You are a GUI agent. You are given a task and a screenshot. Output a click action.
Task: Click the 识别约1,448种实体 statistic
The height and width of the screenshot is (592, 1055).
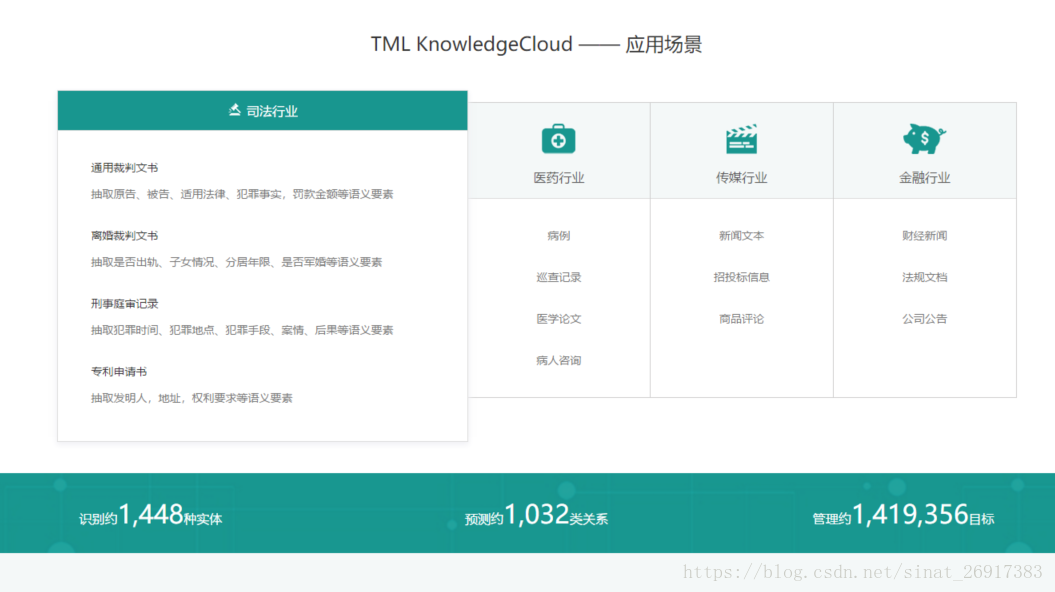coord(151,515)
